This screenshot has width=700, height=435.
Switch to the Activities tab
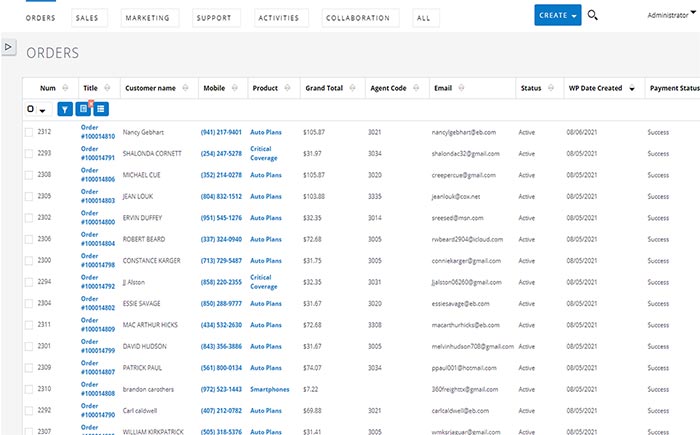tap(279, 18)
